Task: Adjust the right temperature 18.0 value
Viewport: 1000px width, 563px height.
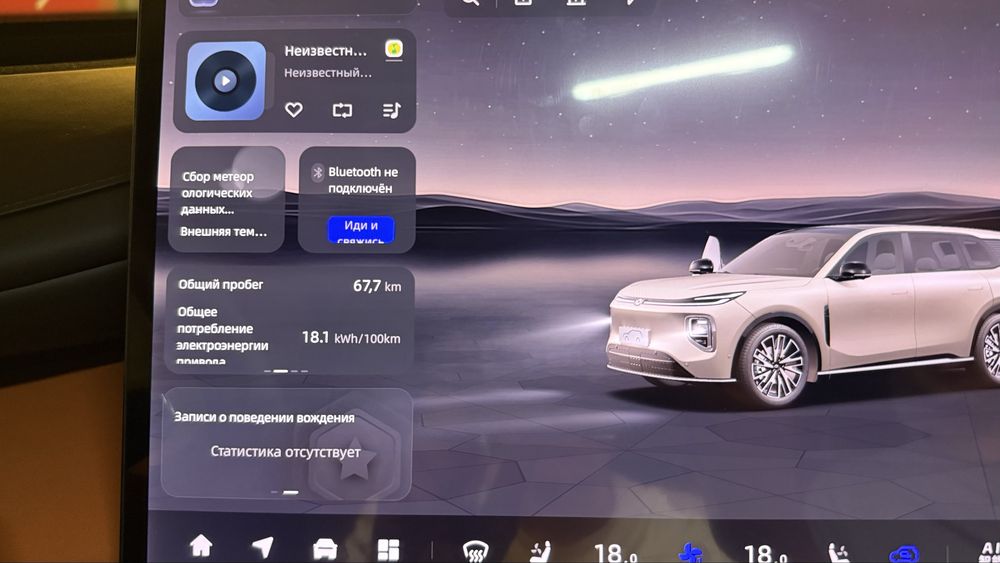Action: [765, 553]
